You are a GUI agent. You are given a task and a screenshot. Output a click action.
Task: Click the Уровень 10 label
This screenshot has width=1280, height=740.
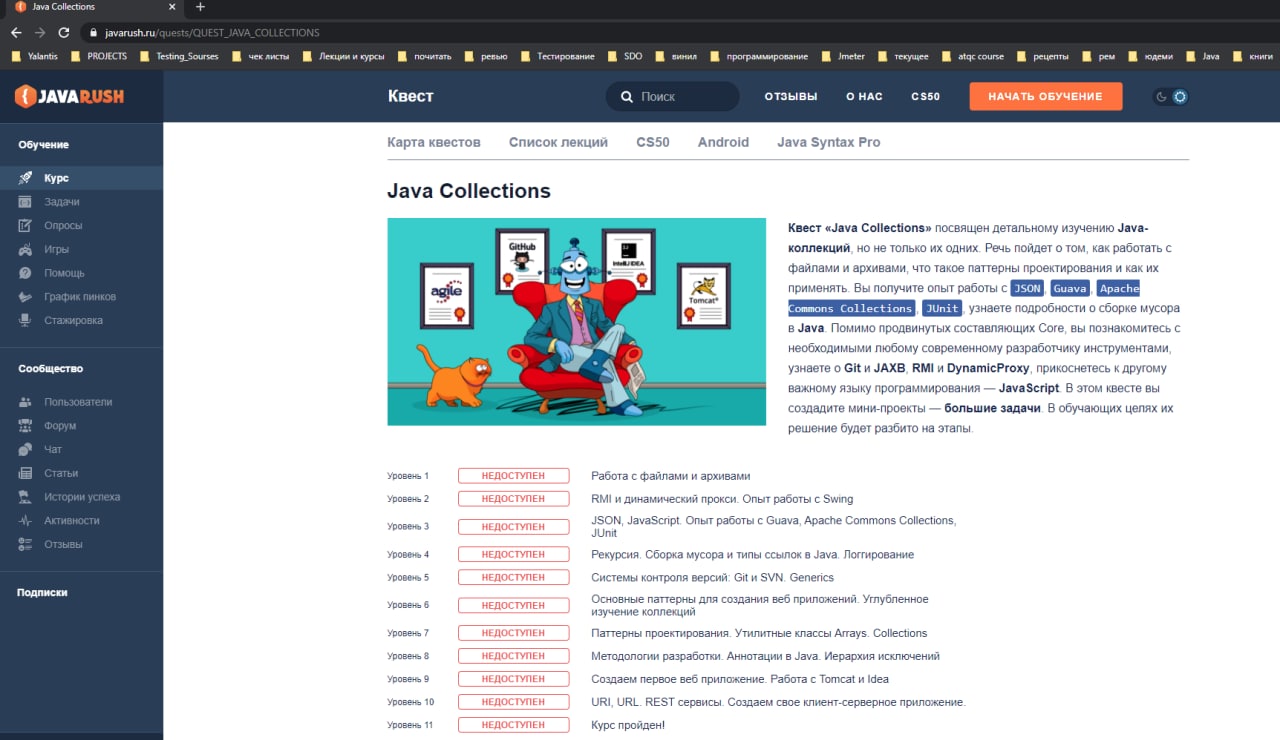[411, 702]
